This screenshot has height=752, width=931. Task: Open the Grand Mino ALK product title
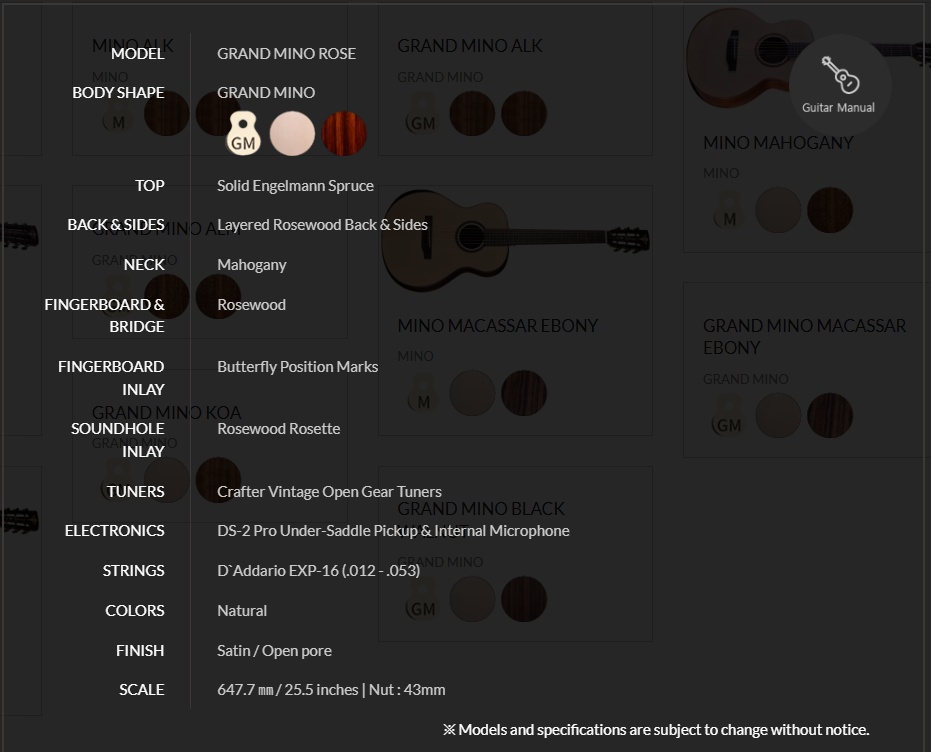[x=470, y=46]
